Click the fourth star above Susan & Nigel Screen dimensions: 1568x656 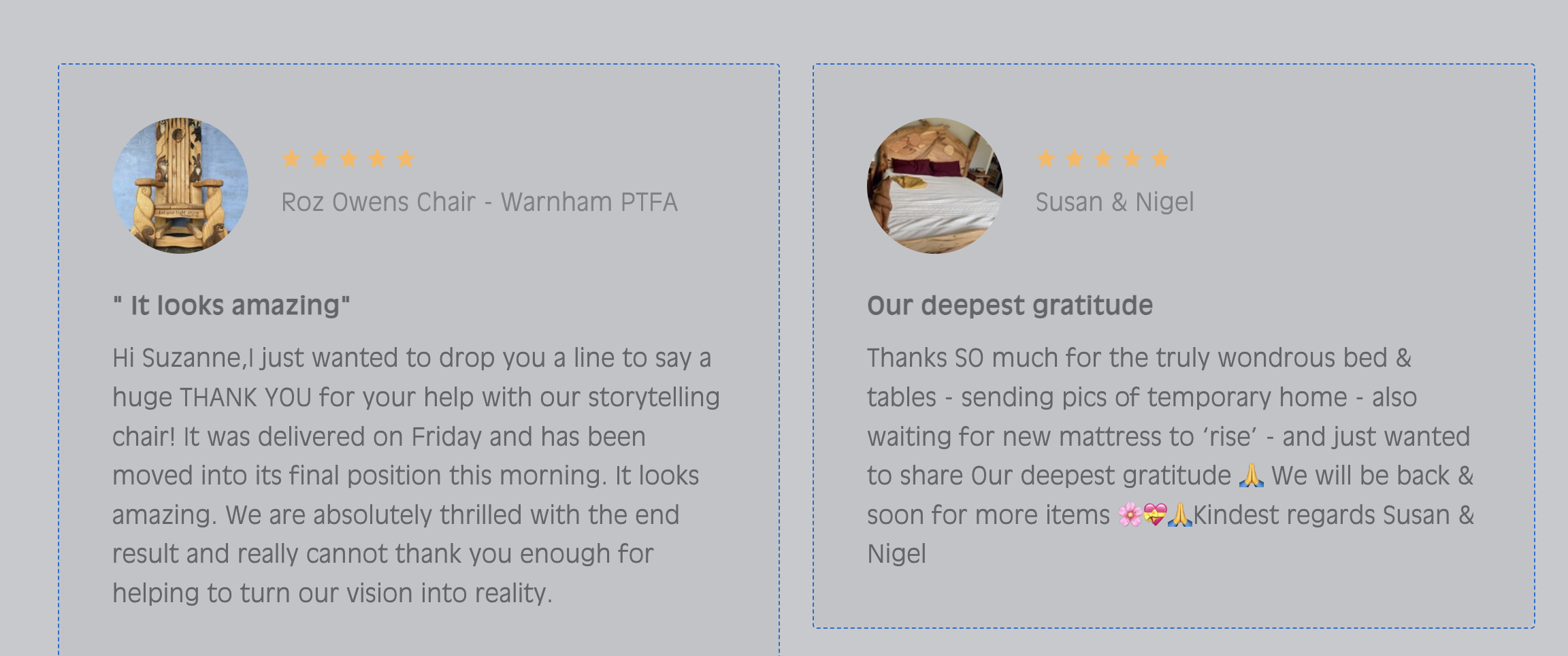[1132, 159]
